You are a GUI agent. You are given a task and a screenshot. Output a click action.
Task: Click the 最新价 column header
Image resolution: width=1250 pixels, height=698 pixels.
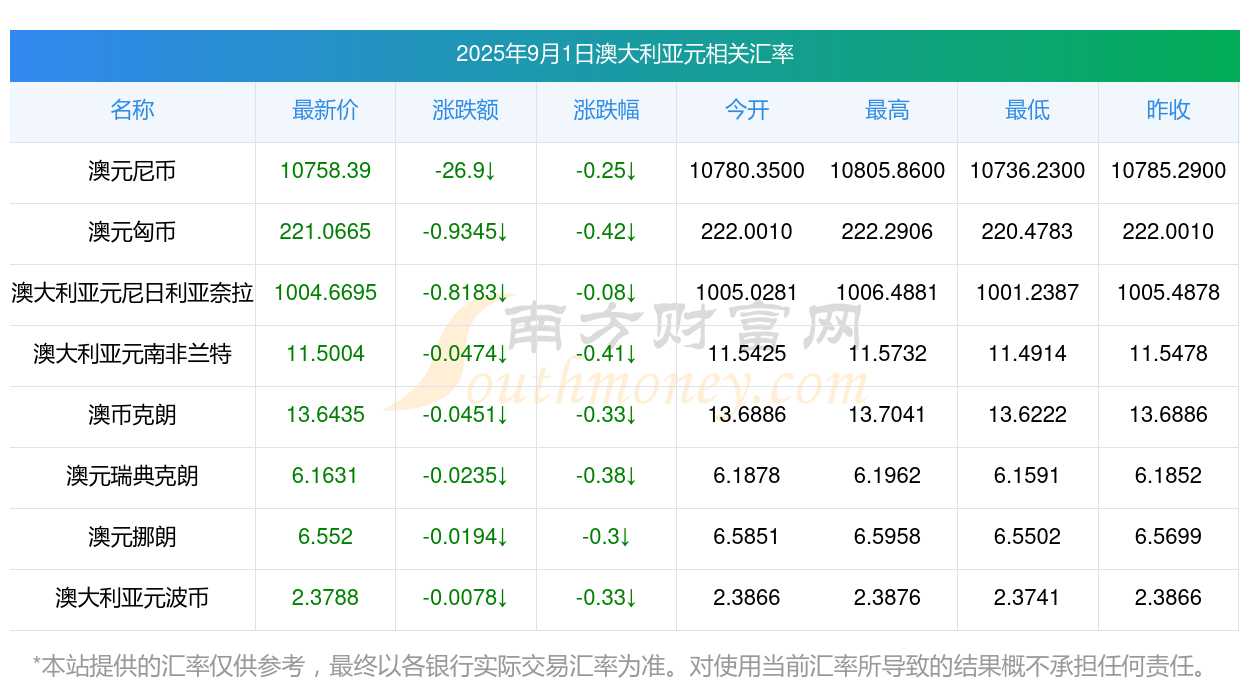(x=325, y=110)
